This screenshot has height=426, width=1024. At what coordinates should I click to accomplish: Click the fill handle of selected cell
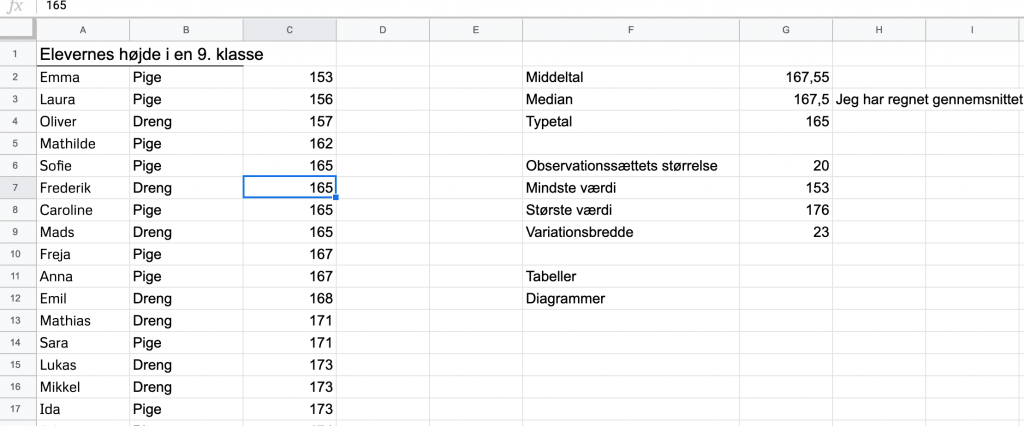point(336,197)
